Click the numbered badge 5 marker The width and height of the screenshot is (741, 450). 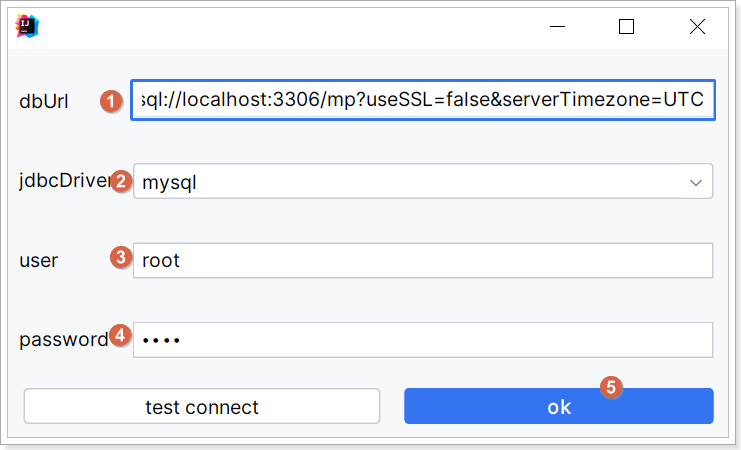click(x=611, y=387)
